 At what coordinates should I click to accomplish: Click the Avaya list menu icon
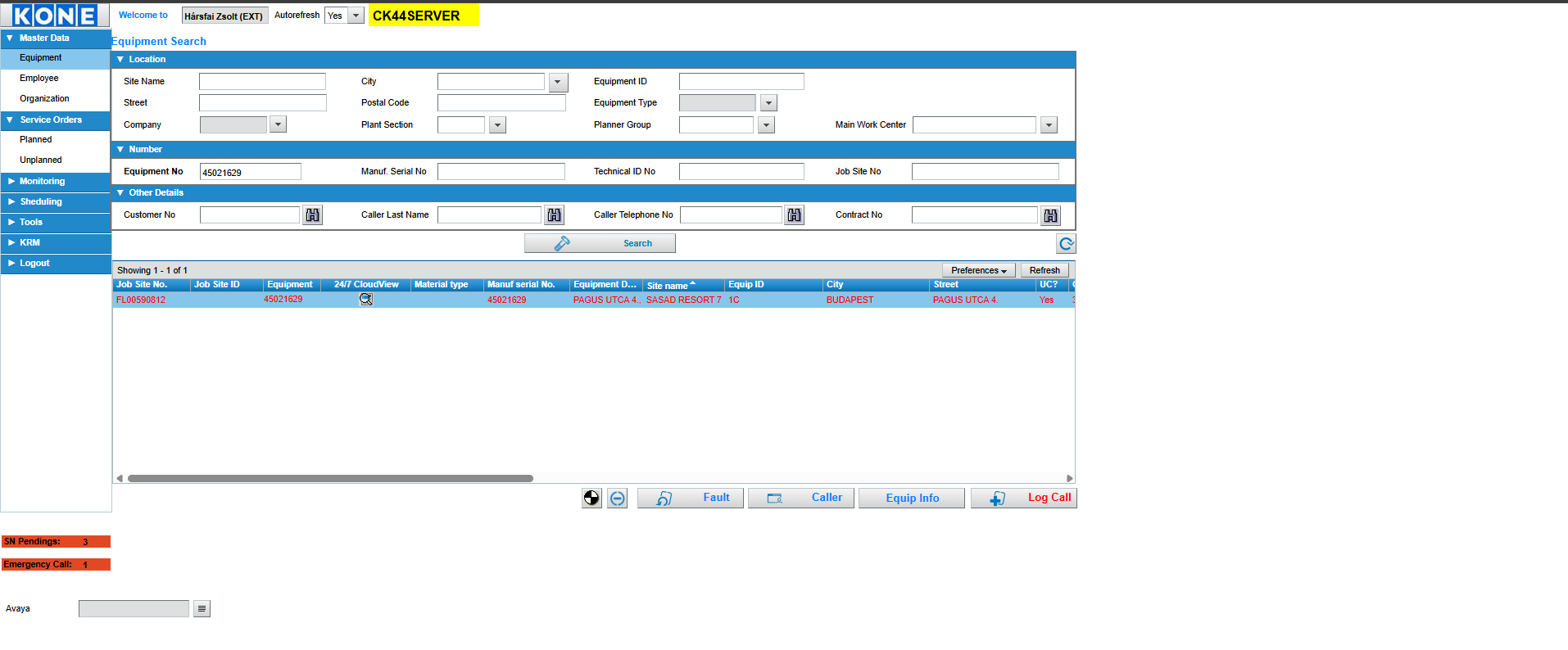(x=202, y=609)
